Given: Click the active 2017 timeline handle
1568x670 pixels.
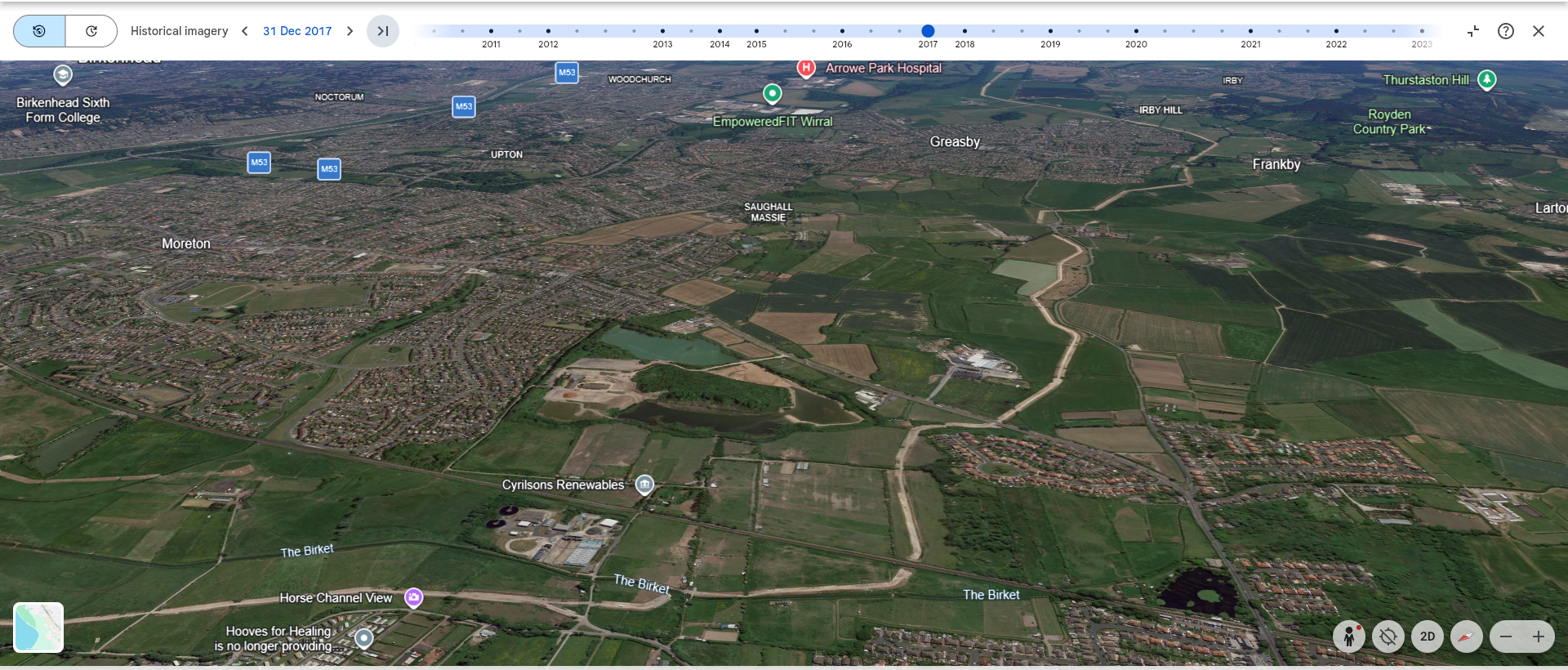Looking at the screenshot, I should 928,31.
